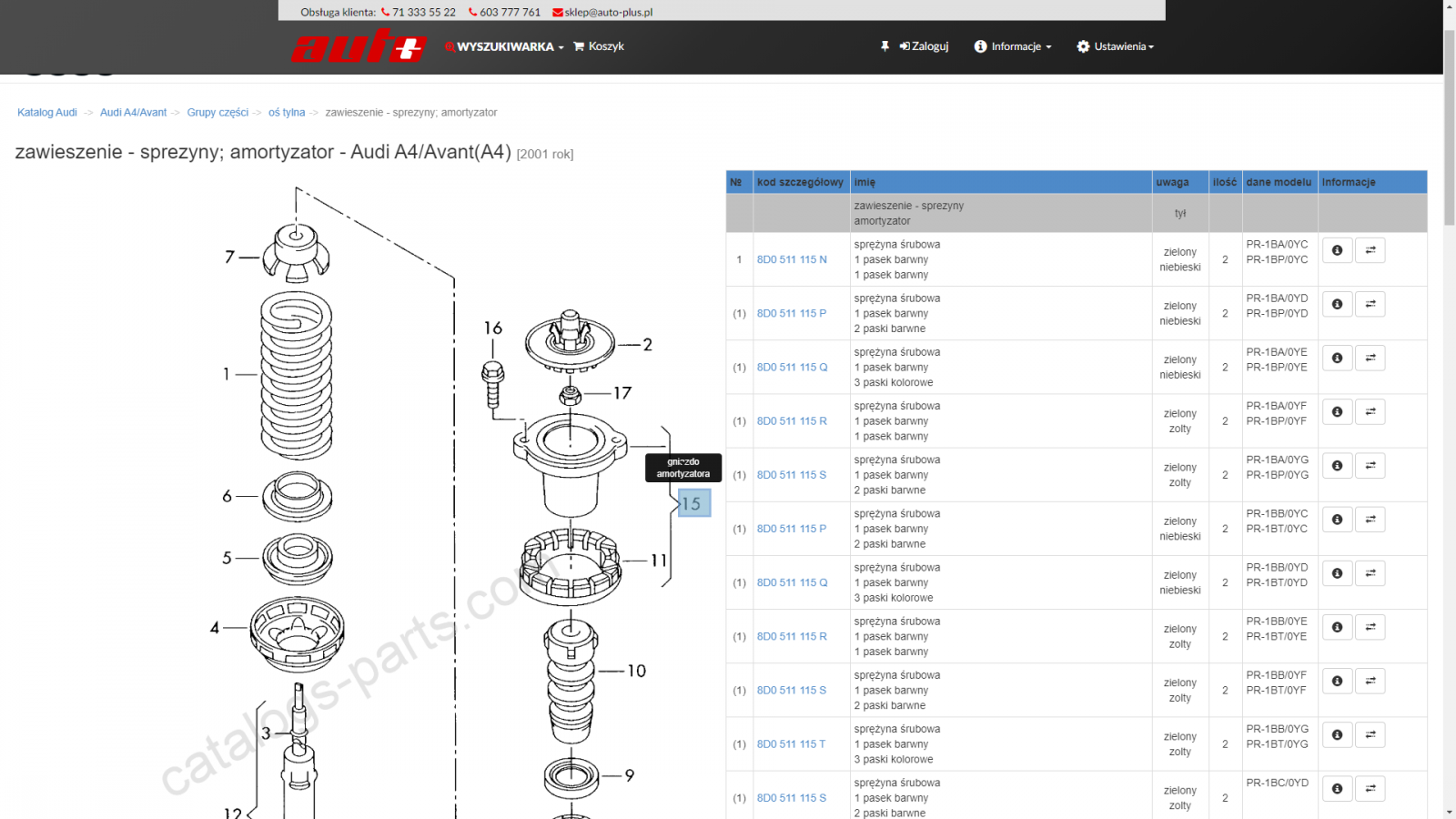This screenshot has height=819, width=1456.
Task: Expand the Informacje dropdown
Action: point(1013,46)
